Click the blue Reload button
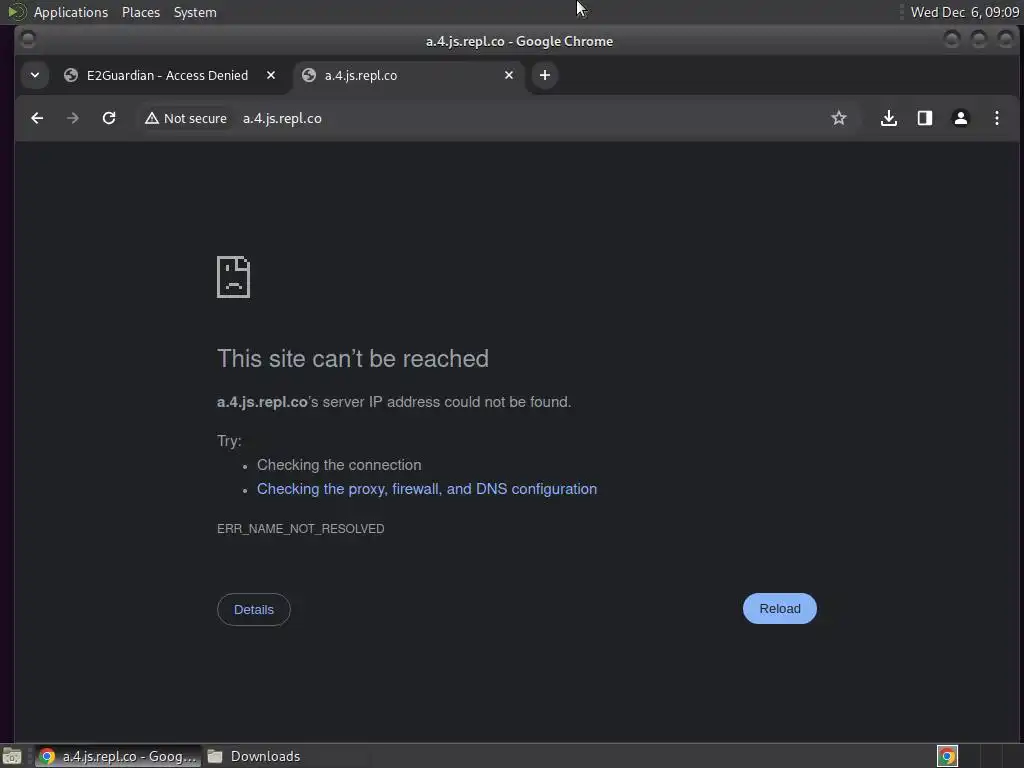1024x768 pixels. coord(780,609)
